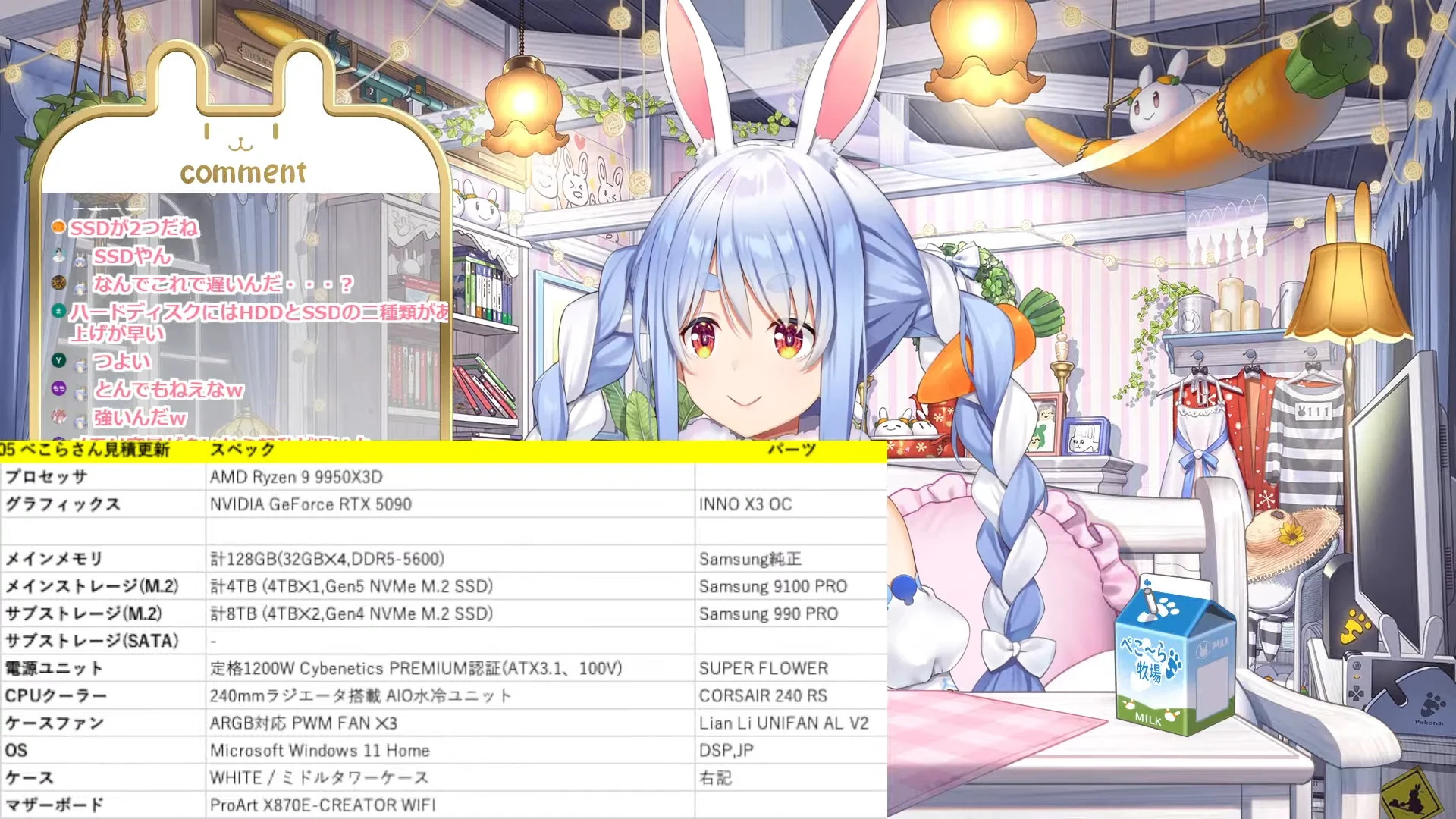Click the green 'Y' avatar next to 'つよい'
This screenshot has width=1456, height=819.
tap(59, 360)
